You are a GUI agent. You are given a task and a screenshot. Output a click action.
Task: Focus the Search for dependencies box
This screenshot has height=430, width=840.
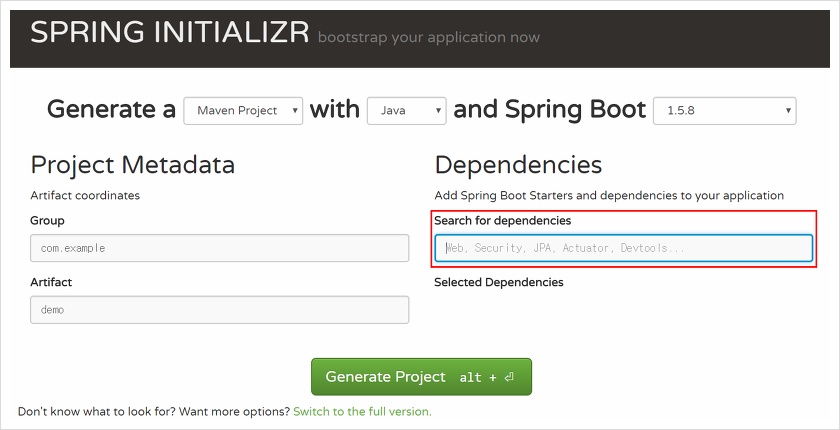(624, 248)
